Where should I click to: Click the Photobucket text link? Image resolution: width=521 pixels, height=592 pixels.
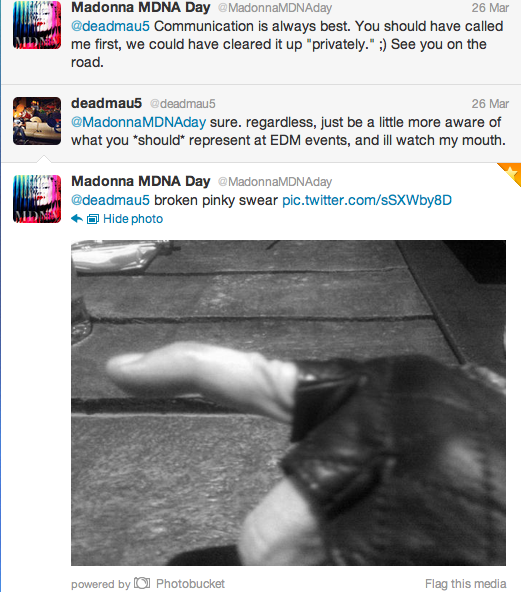(x=190, y=583)
